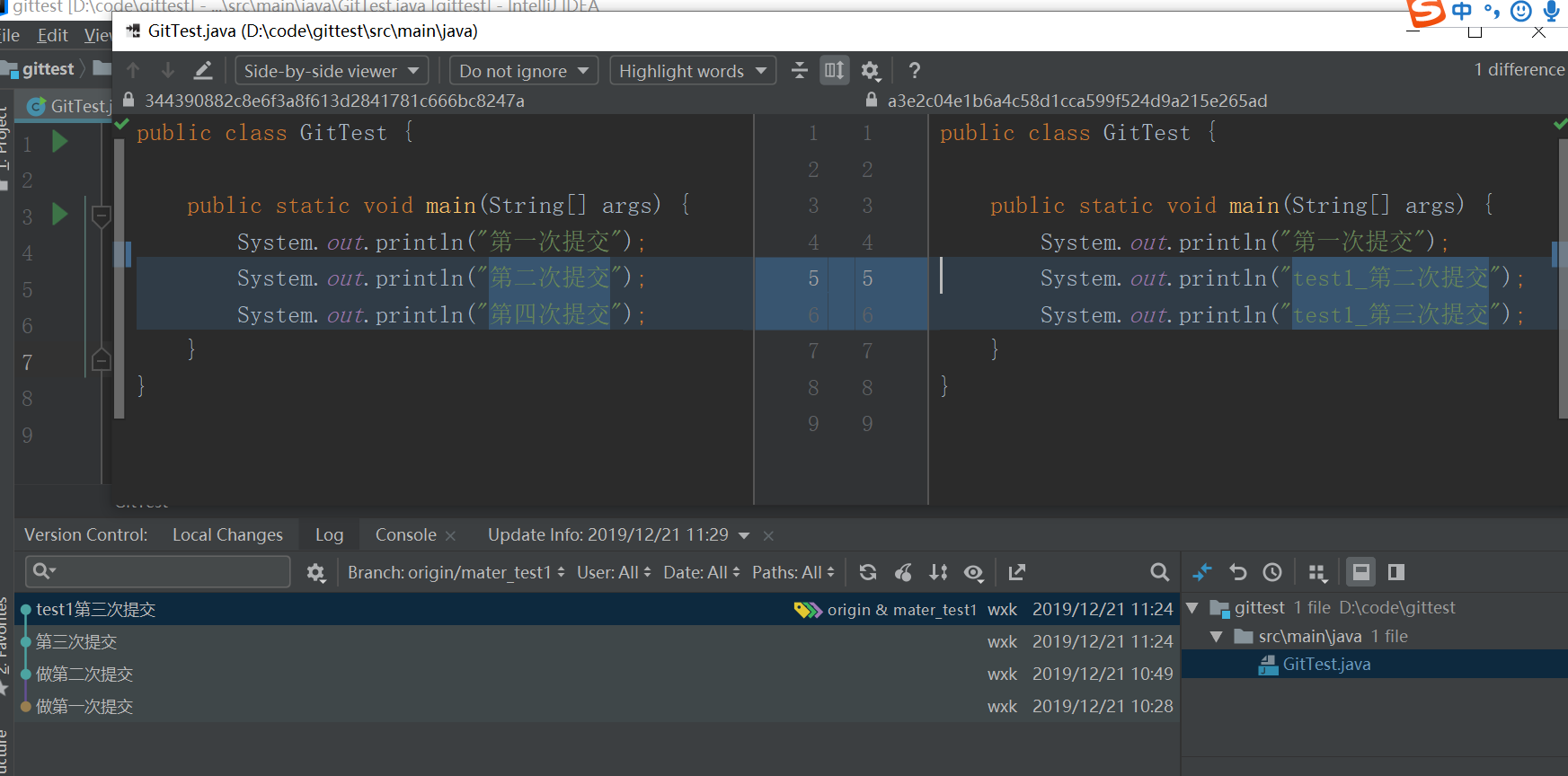The height and width of the screenshot is (776, 1568).
Task: Open diff viewer settings gear
Action: (x=870, y=70)
